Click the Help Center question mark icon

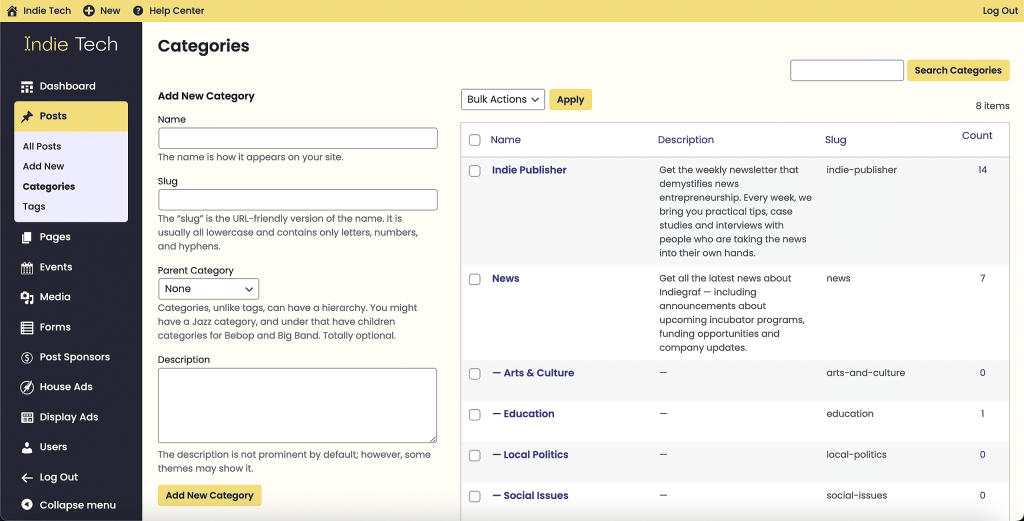(x=138, y=11)
